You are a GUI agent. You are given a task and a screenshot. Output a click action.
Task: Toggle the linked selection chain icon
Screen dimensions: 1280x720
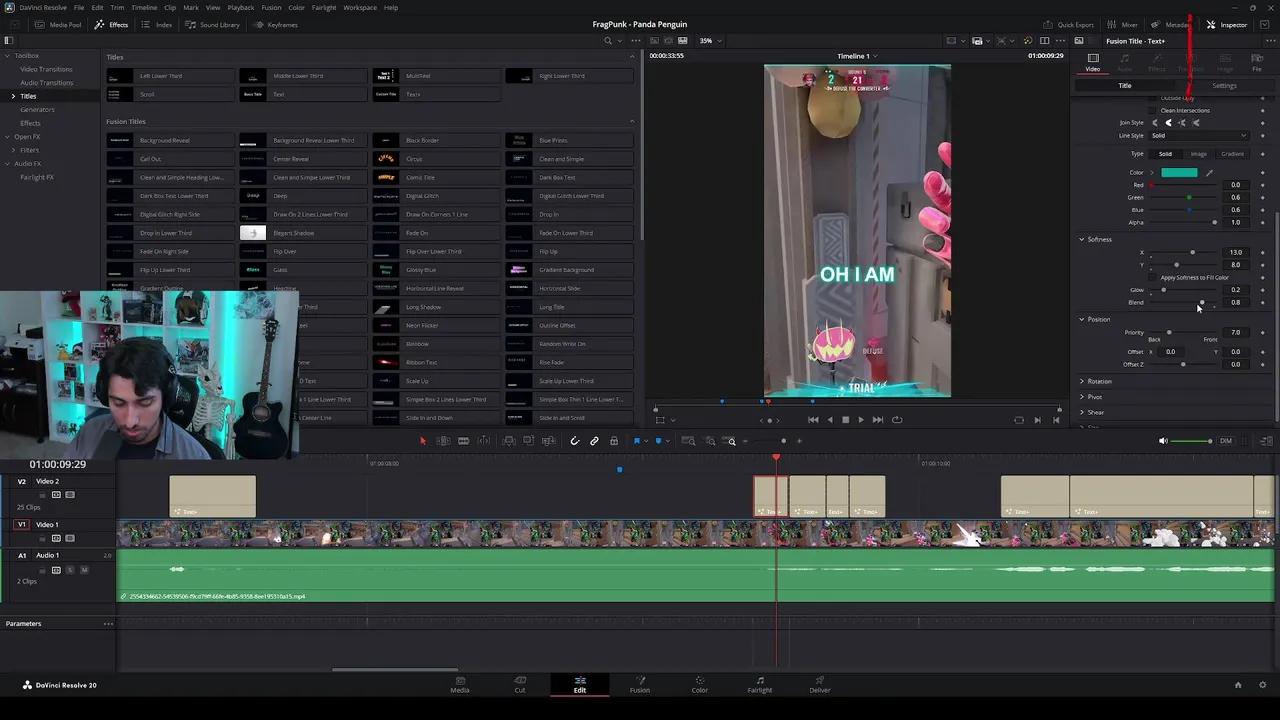594,441
